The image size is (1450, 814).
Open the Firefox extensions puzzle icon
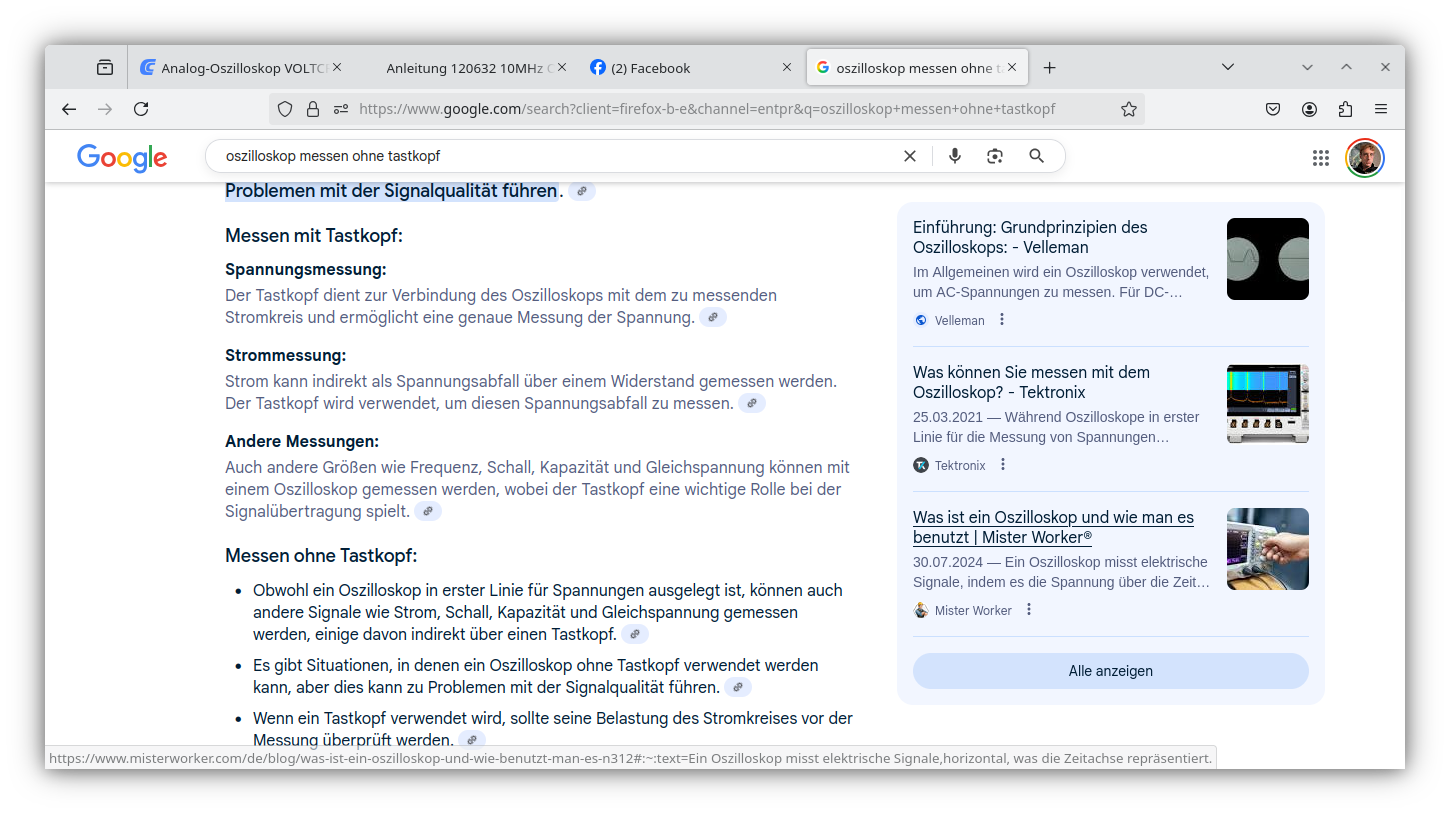tap(1345, 109)
